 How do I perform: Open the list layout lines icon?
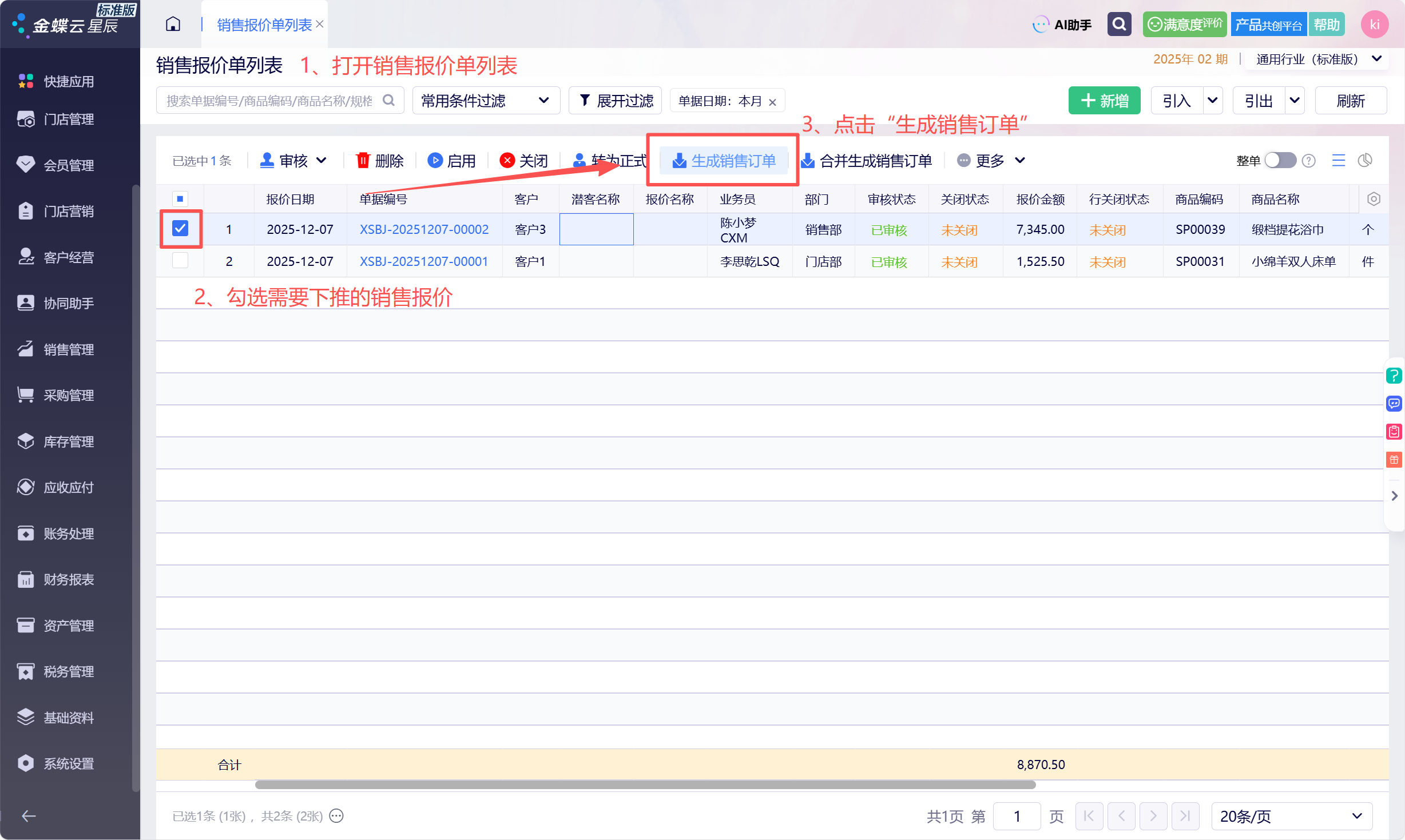tap(1339, 161)
